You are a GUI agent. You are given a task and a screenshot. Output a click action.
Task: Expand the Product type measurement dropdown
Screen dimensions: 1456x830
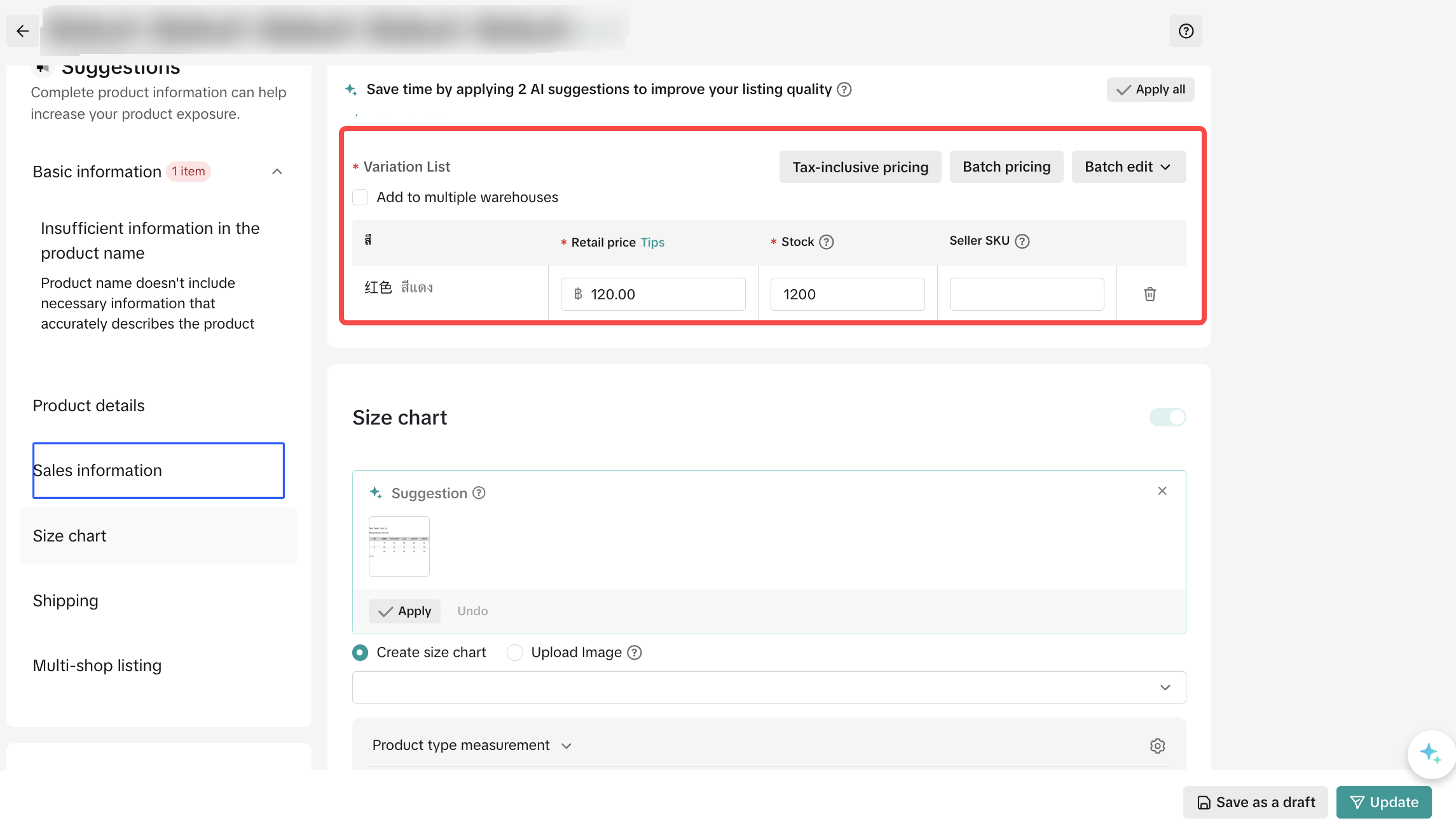click(566, 745)
